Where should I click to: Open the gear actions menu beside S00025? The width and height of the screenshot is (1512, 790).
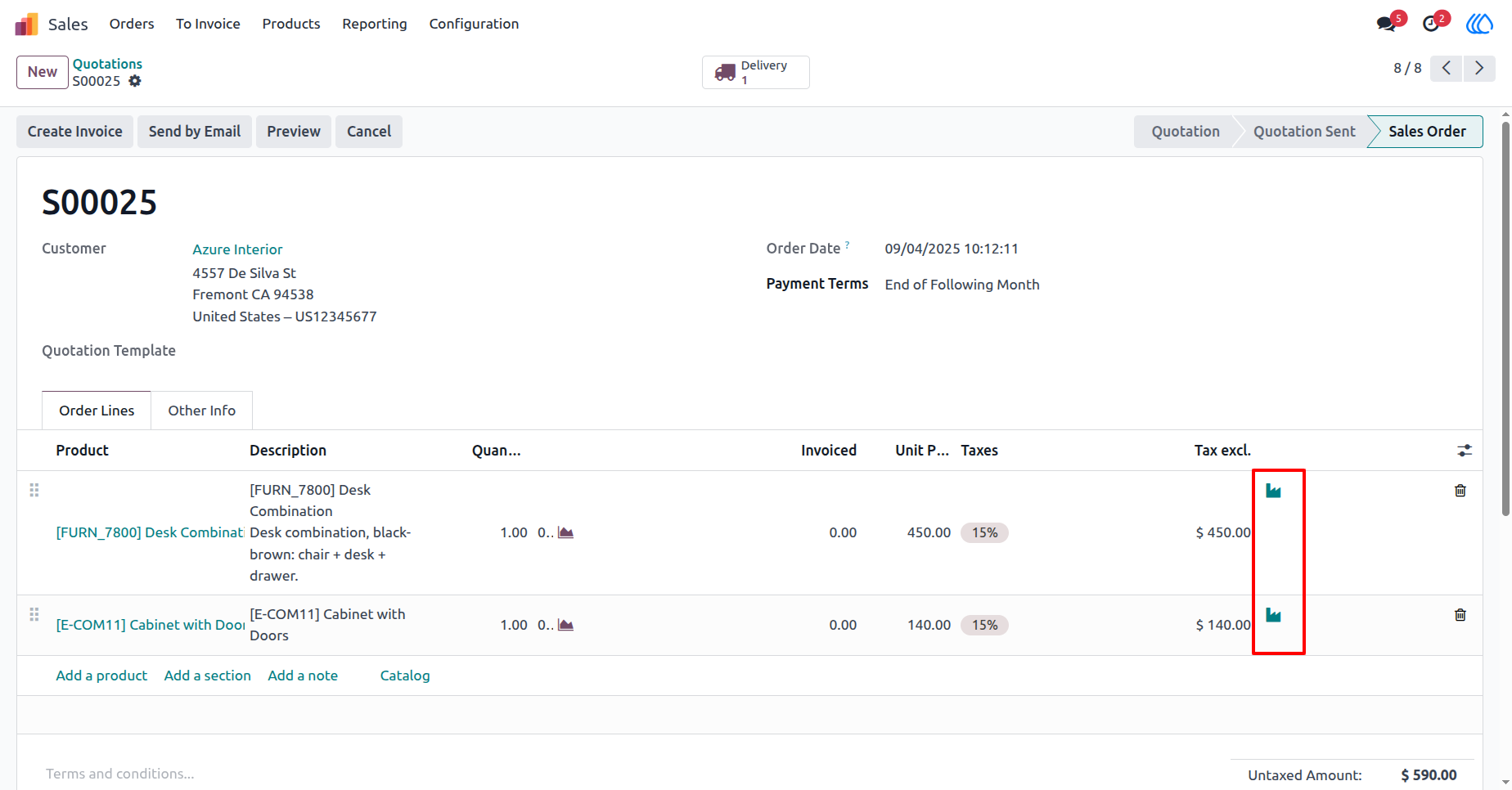point(135,81)
